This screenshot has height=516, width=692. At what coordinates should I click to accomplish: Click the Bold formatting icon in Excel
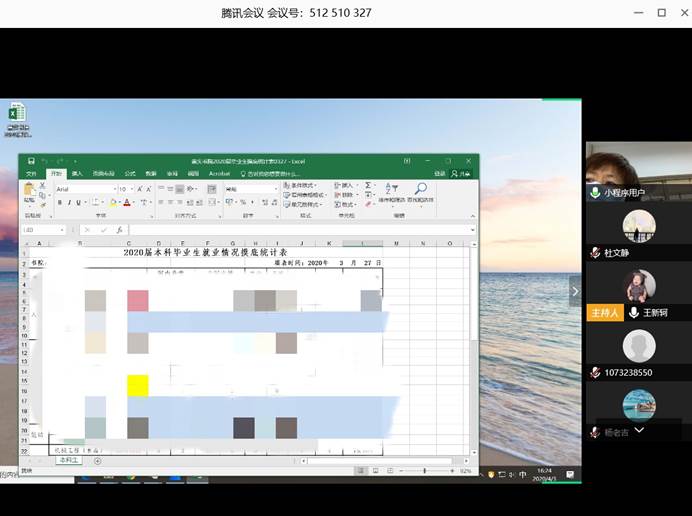click(x=59, y=203)
